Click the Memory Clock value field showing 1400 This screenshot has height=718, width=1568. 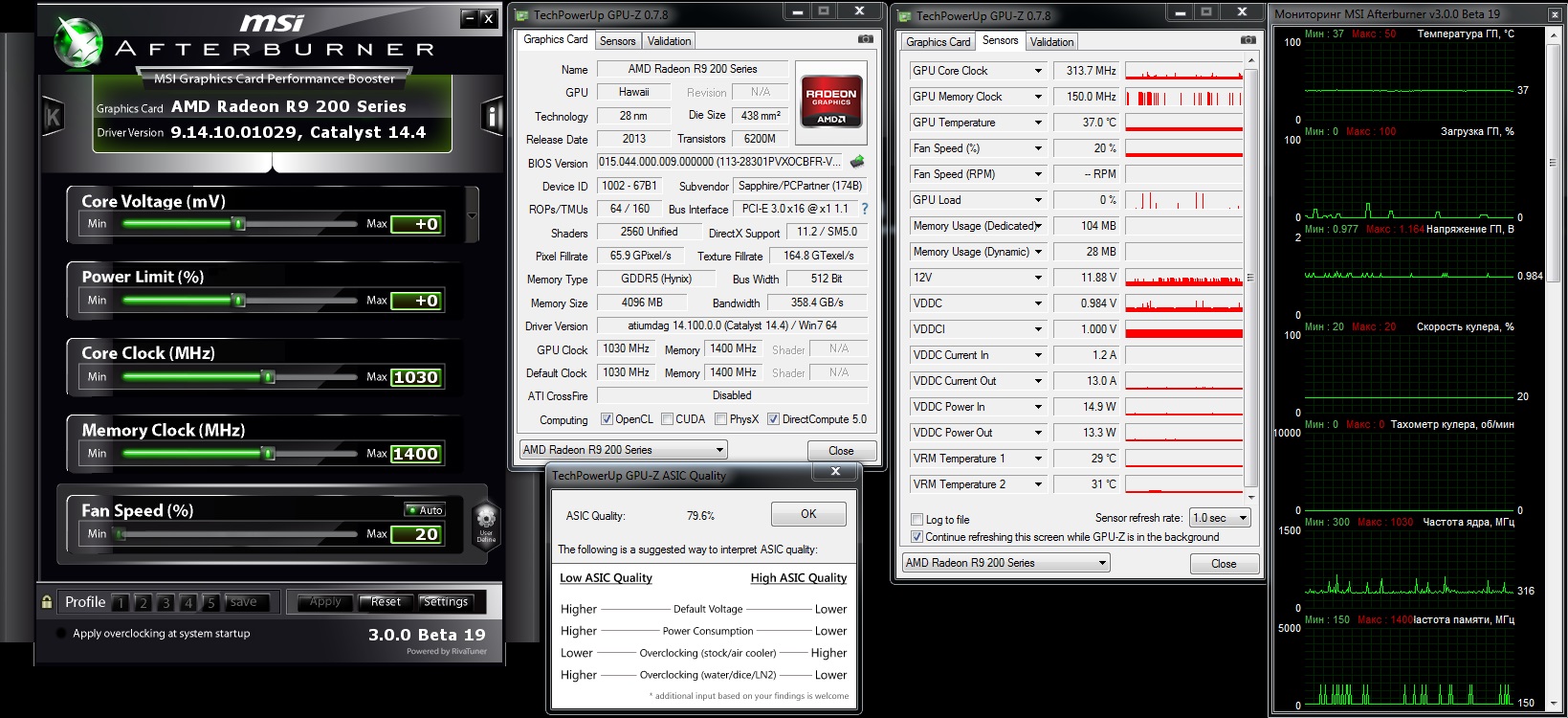[x=416, y=454]
